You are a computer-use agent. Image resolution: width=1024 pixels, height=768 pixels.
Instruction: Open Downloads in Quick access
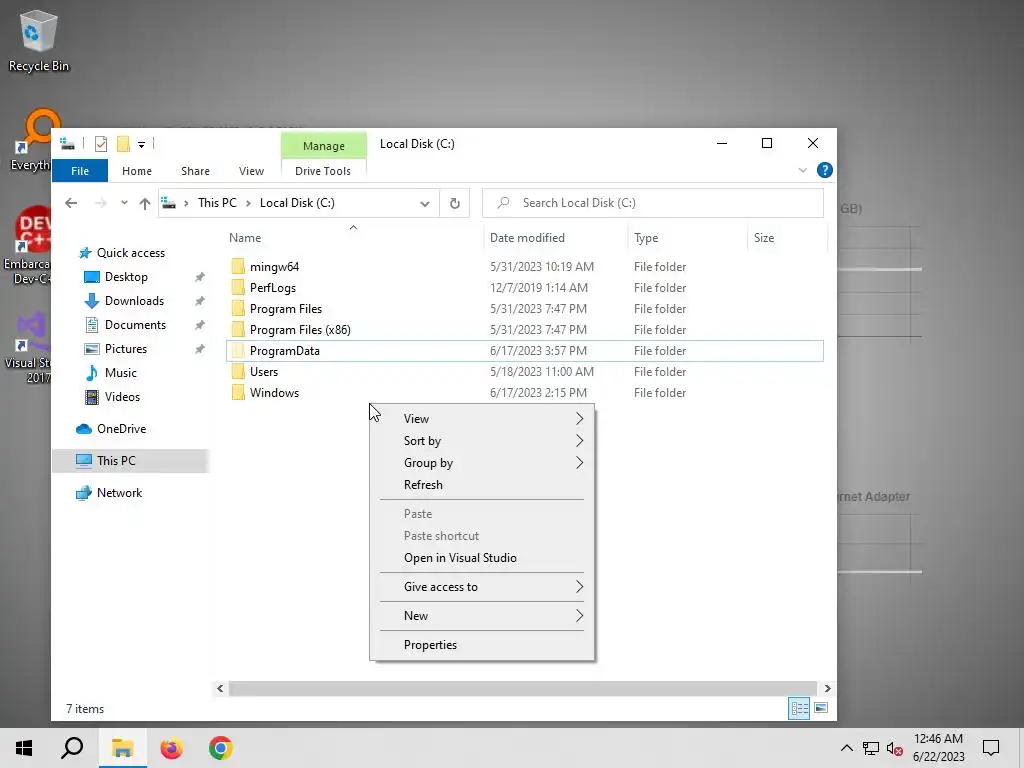point(134,301)
